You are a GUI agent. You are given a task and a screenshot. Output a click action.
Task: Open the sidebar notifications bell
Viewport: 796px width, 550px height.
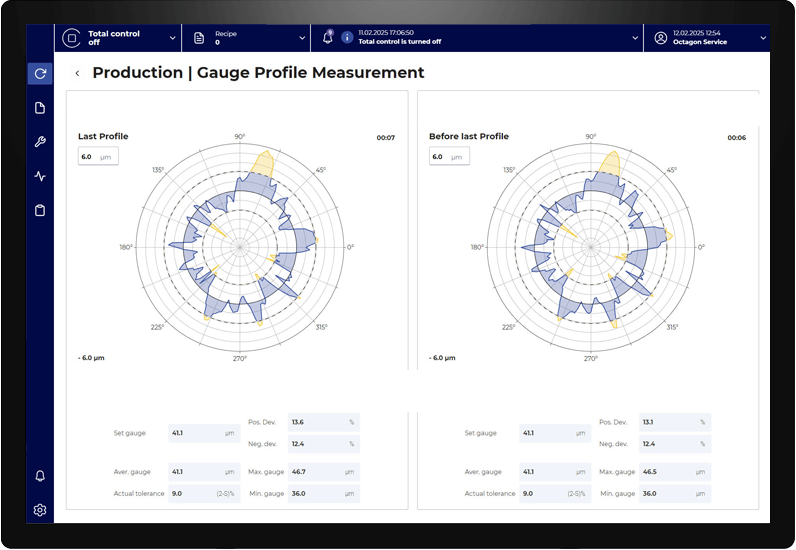coord(40,476)
